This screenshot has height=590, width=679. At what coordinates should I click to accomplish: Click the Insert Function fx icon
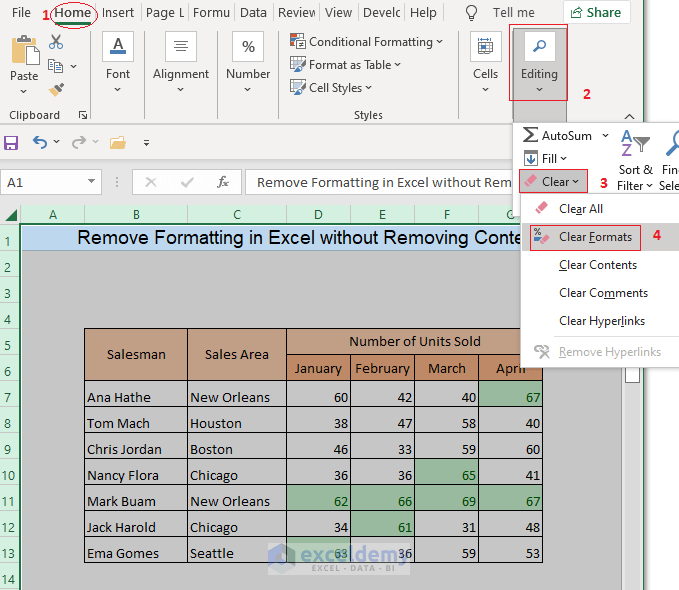pyautogui.click(x=223, y=182)
